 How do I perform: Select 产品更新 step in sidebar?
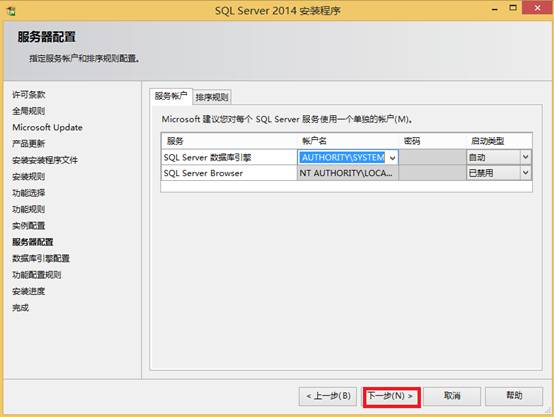[29, 143]
